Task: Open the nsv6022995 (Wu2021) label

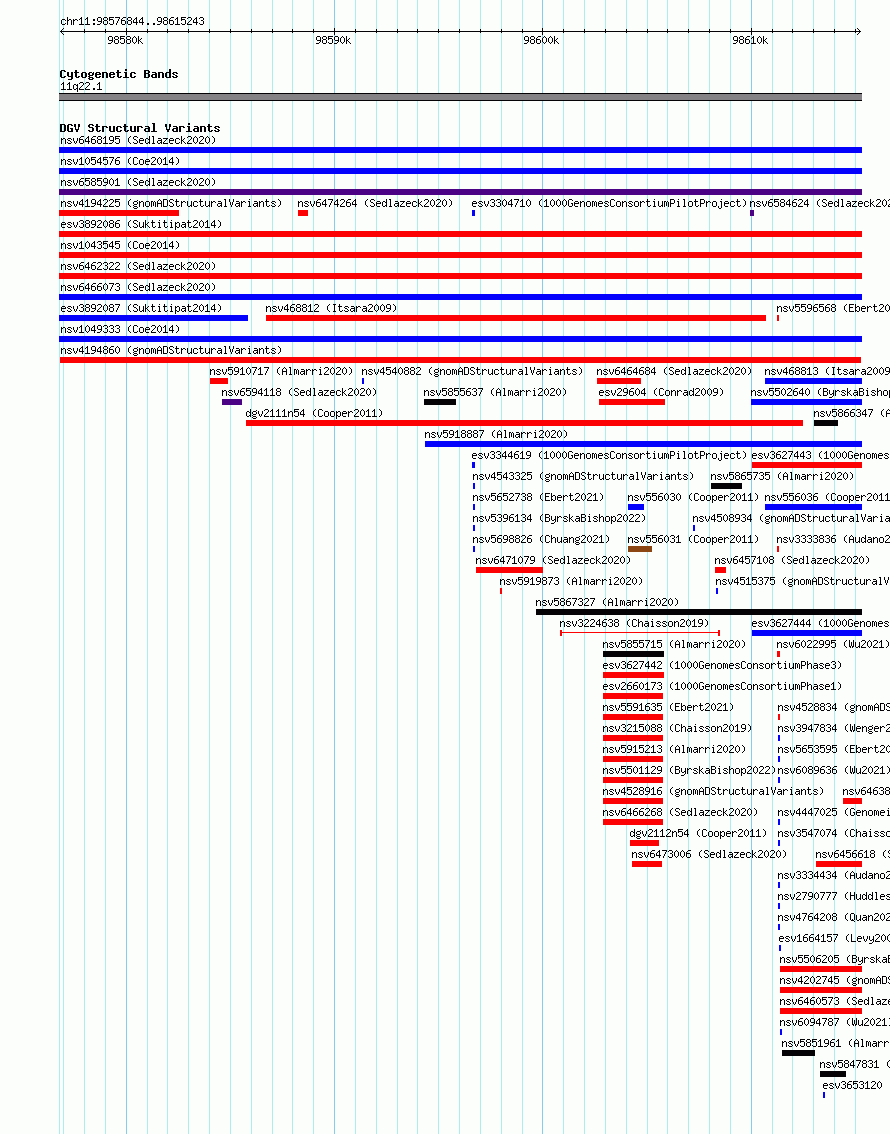Action: click(x=833, y=644)
